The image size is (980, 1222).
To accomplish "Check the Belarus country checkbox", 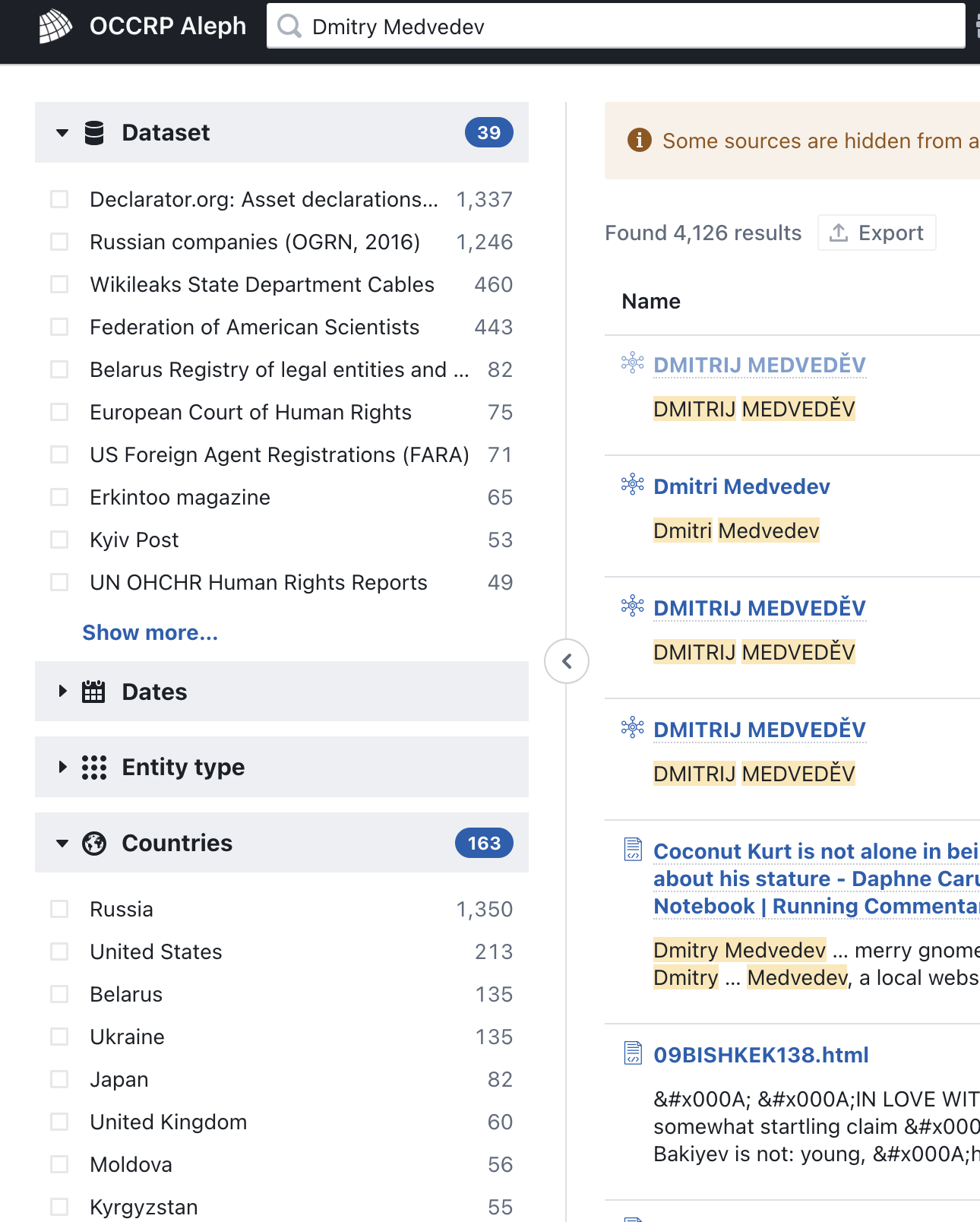I will coord(59,994).
